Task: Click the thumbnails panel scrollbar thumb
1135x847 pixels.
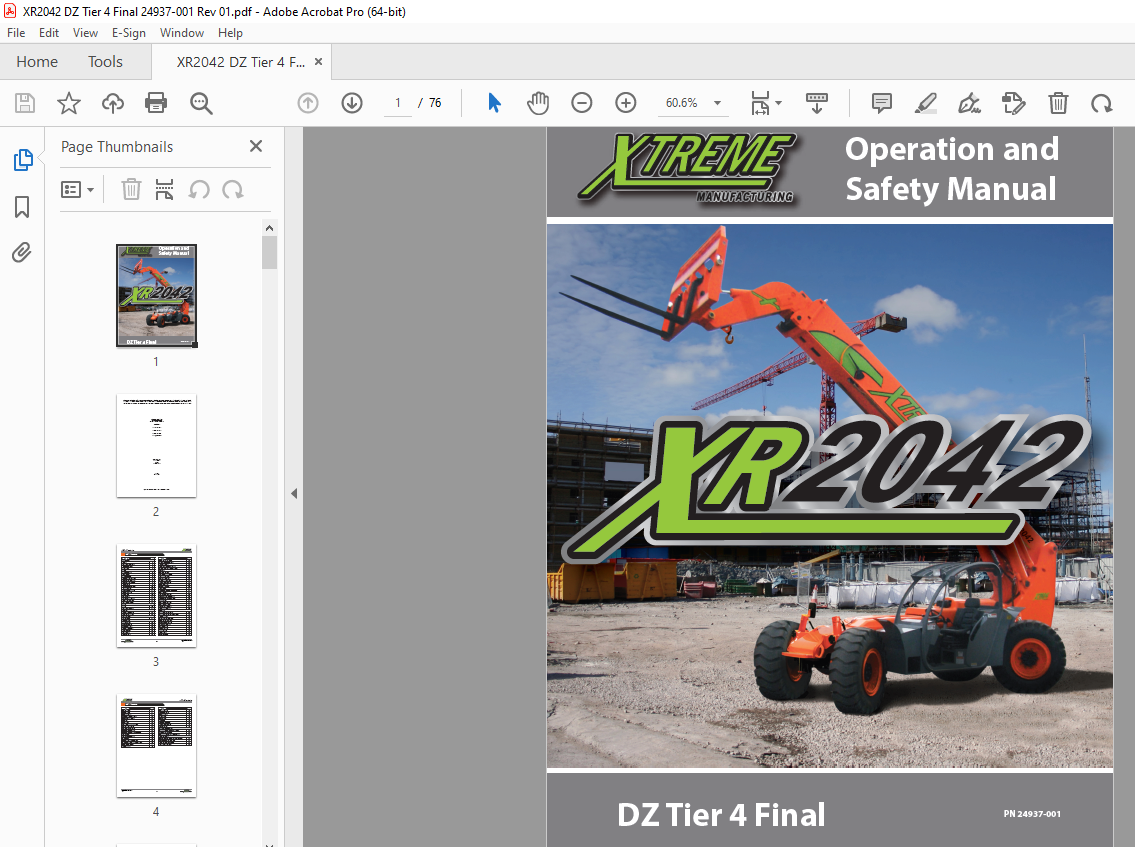Action: click(x=269, y=253)
